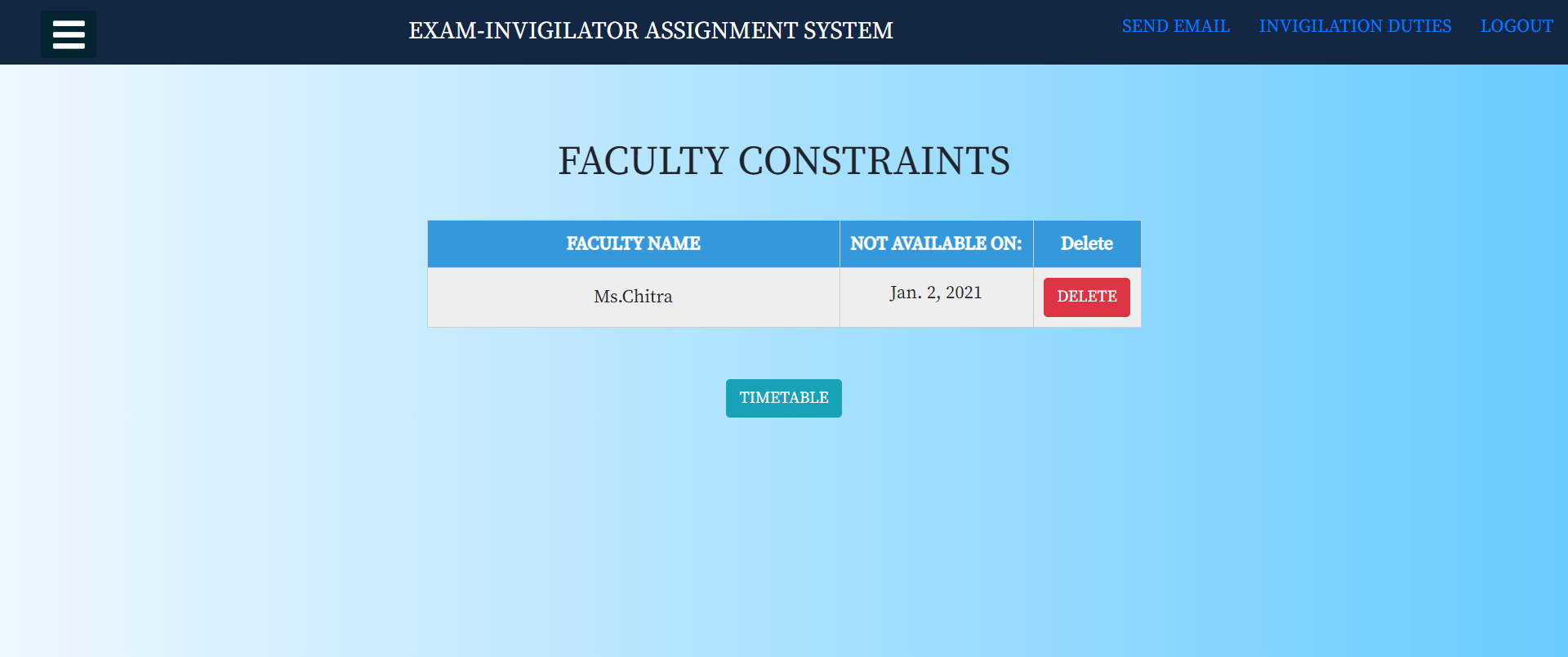Click the NOT AVAILABLE ON column header

coord(936,243)
